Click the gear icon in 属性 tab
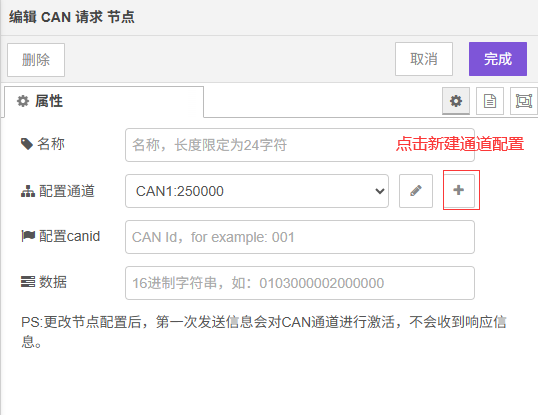 pyautogui.click(x=23, y=101)
